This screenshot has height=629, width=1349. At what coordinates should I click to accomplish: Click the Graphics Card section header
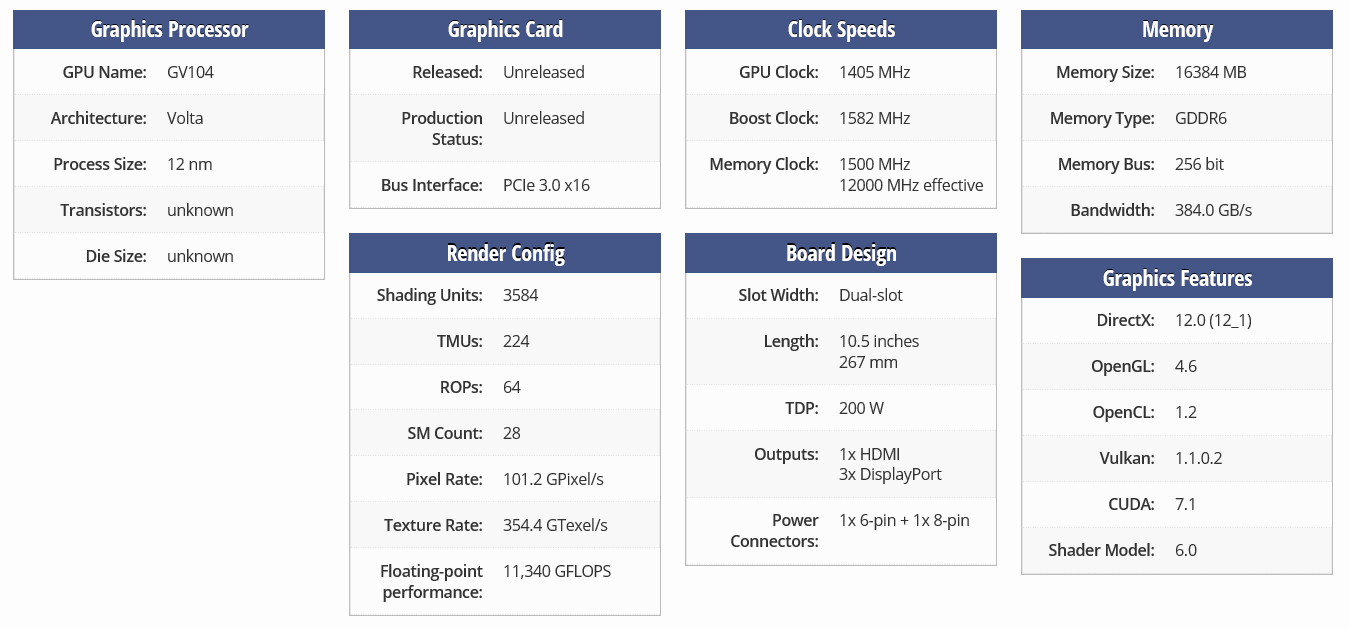click(x=505, y=30)
